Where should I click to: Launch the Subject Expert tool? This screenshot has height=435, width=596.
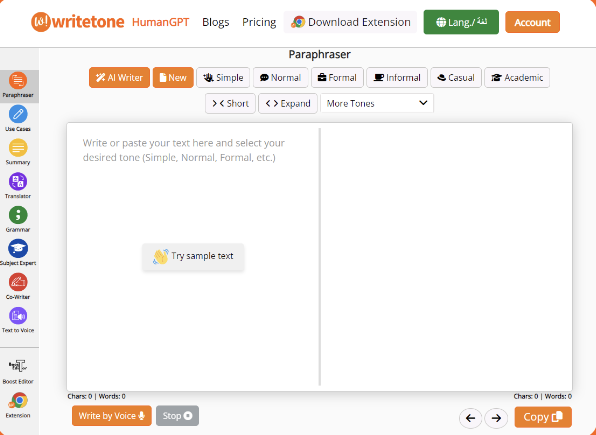[18, 249]
